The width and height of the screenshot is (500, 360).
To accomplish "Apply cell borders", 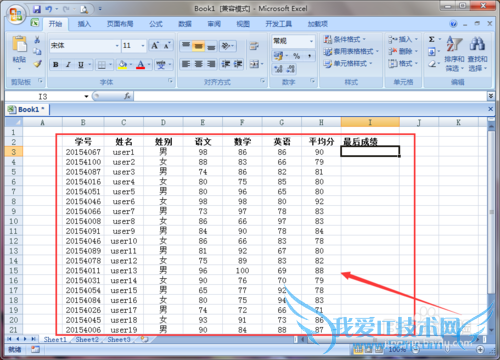I will click(101, 65).
